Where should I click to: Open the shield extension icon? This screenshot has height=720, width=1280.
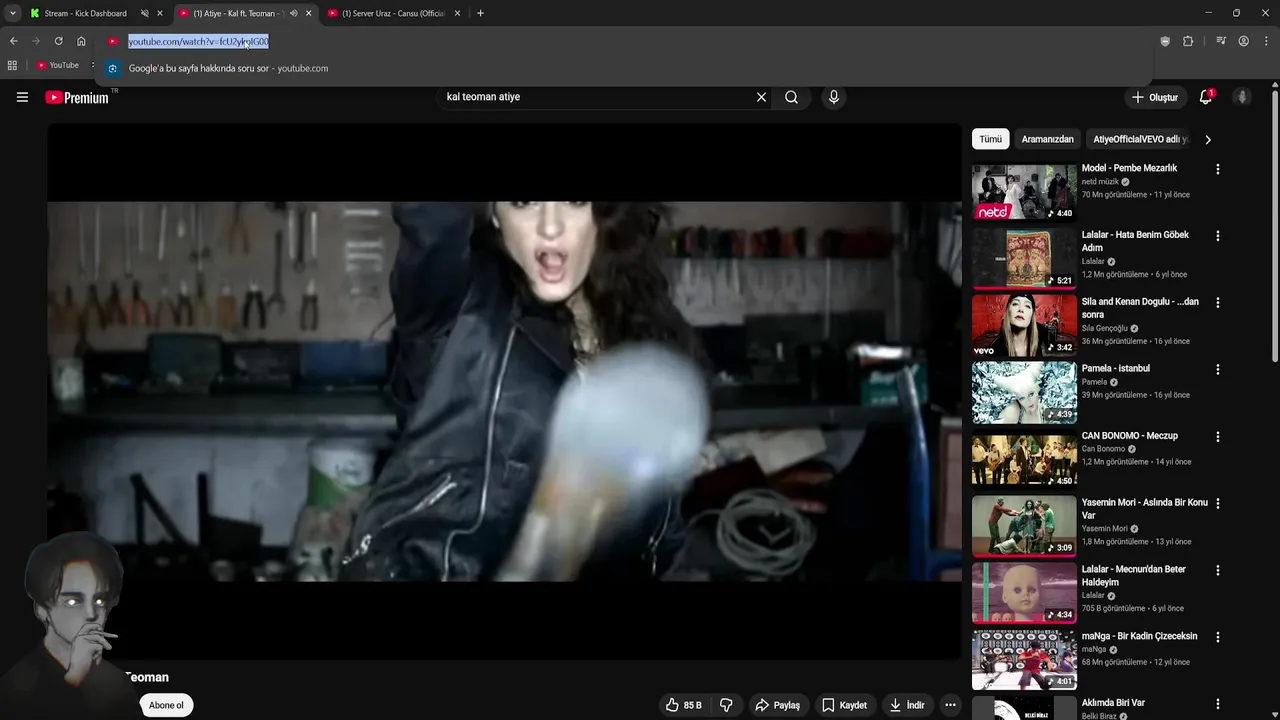tap(1165, 41)
